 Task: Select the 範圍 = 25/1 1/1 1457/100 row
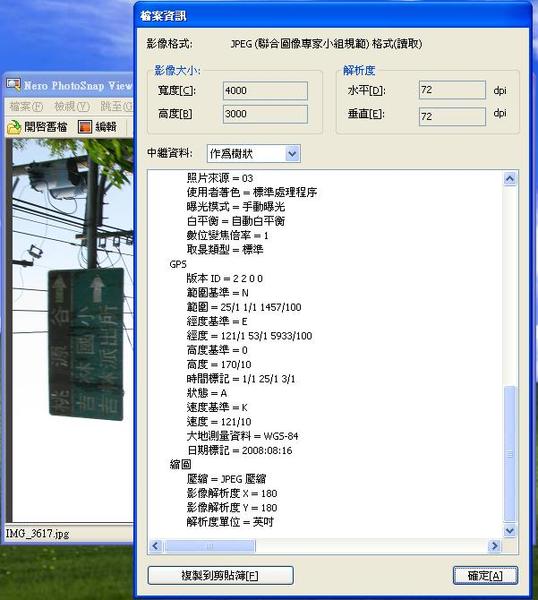244,307
